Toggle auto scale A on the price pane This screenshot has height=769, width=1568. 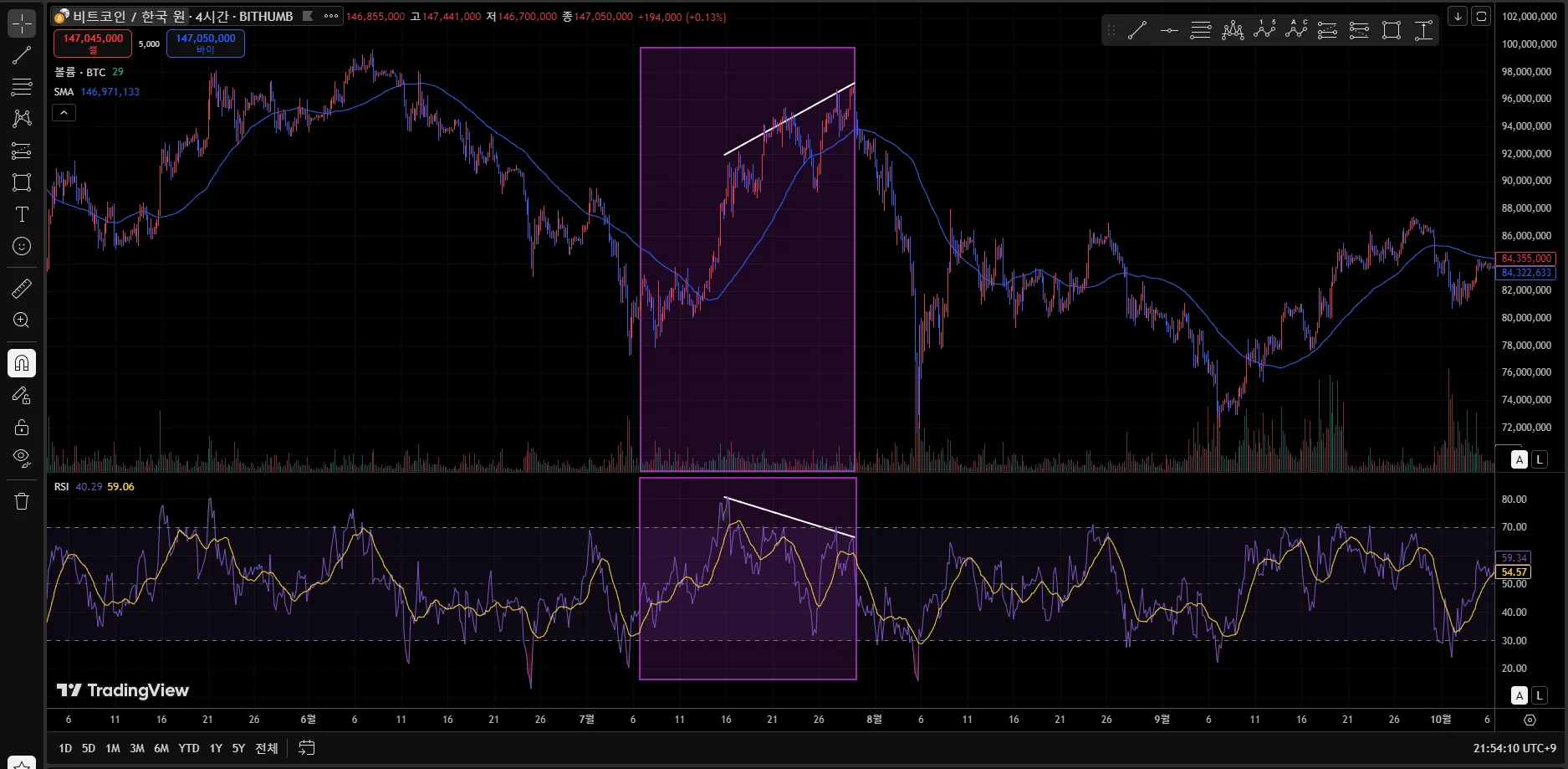(1519, 459)
